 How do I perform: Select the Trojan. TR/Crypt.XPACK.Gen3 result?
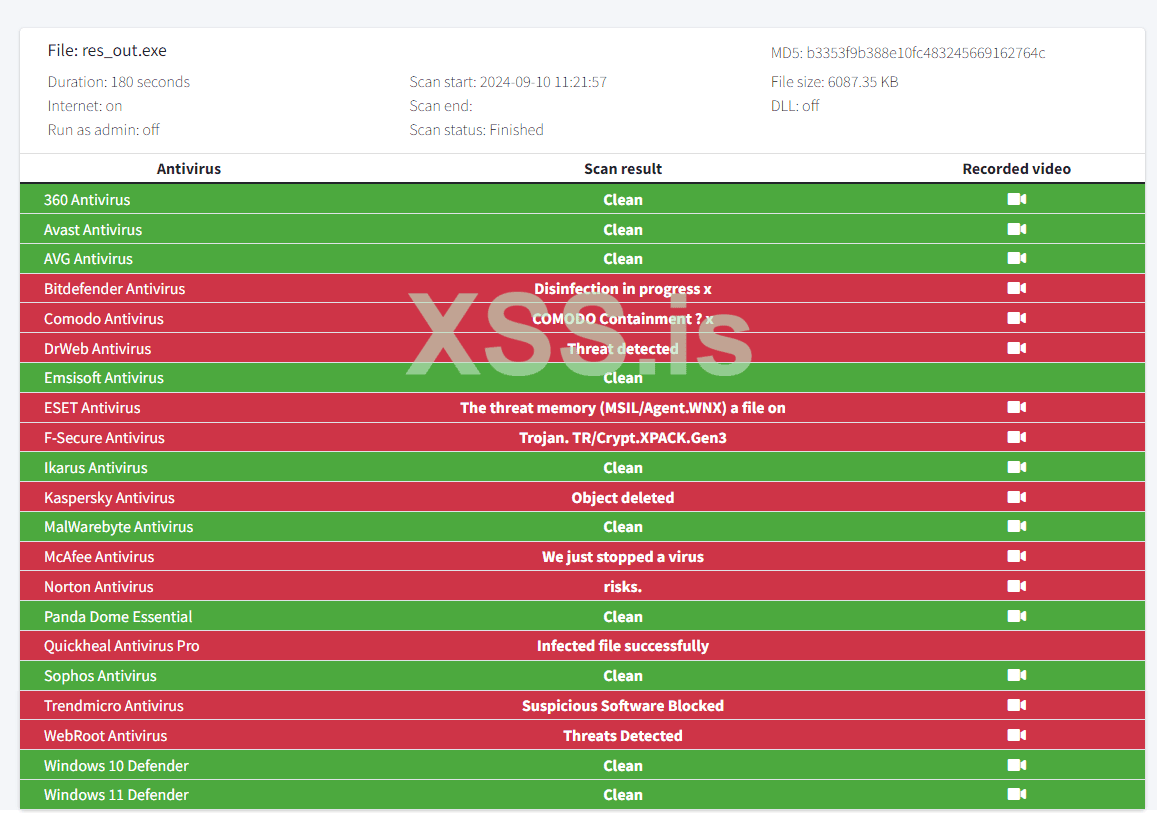(x=623, y=438)
